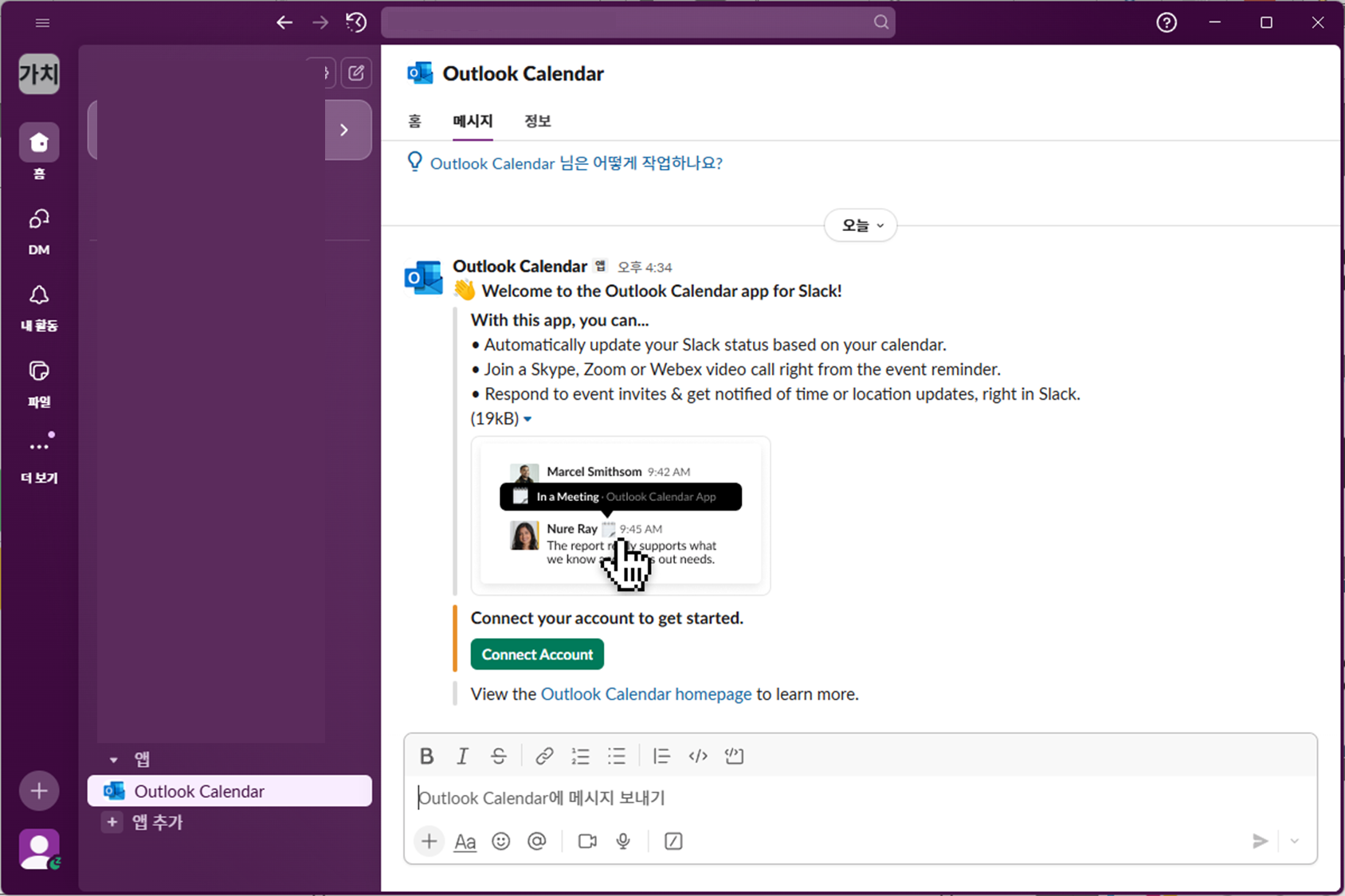Toggle the Aa formatting toolbar

pyautogui.click(x=465, y=841)
